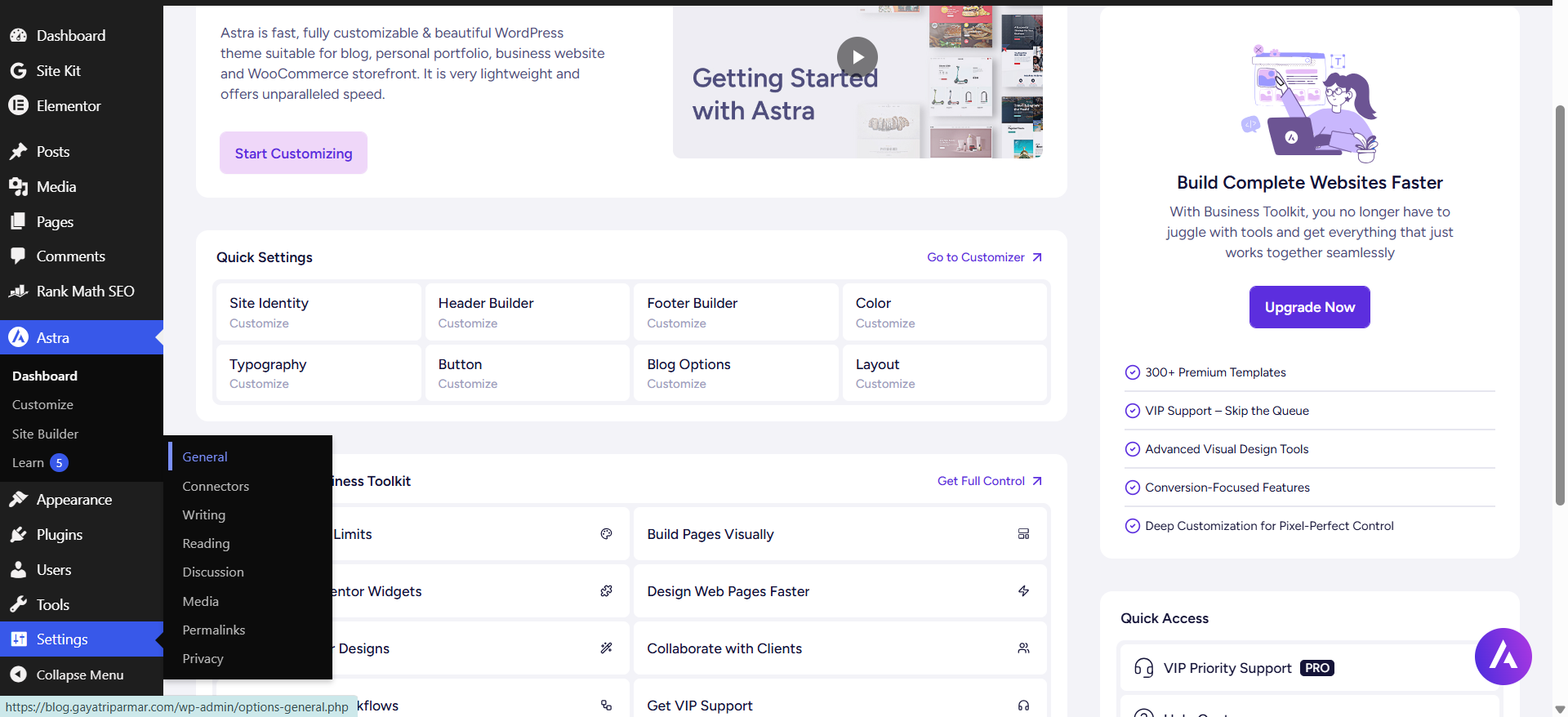Click the magic wand icon on Designs card

pos(606,648)
